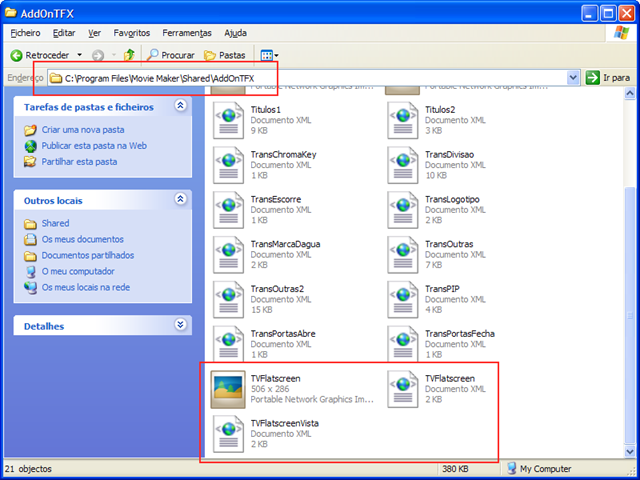640x480 pixels.
Task: Select the Titulos2 XML file icon
Action: [x=403, y=120]
